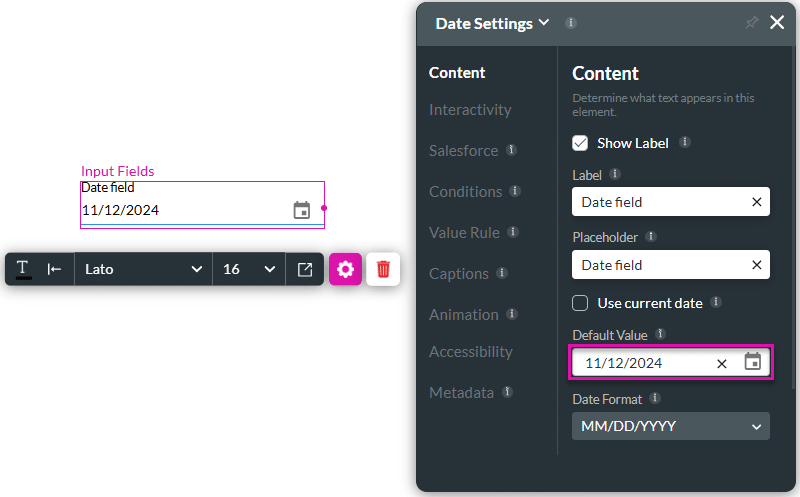Open calendar icon on canvas date field
The height and width of the screenshot is (497, 800).
[x=301, y=210]
